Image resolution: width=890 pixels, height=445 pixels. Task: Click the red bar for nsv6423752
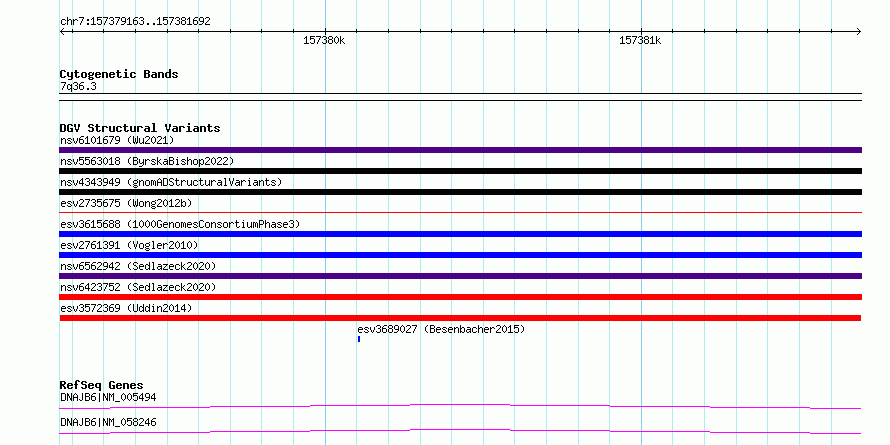[x=460, y=297]
